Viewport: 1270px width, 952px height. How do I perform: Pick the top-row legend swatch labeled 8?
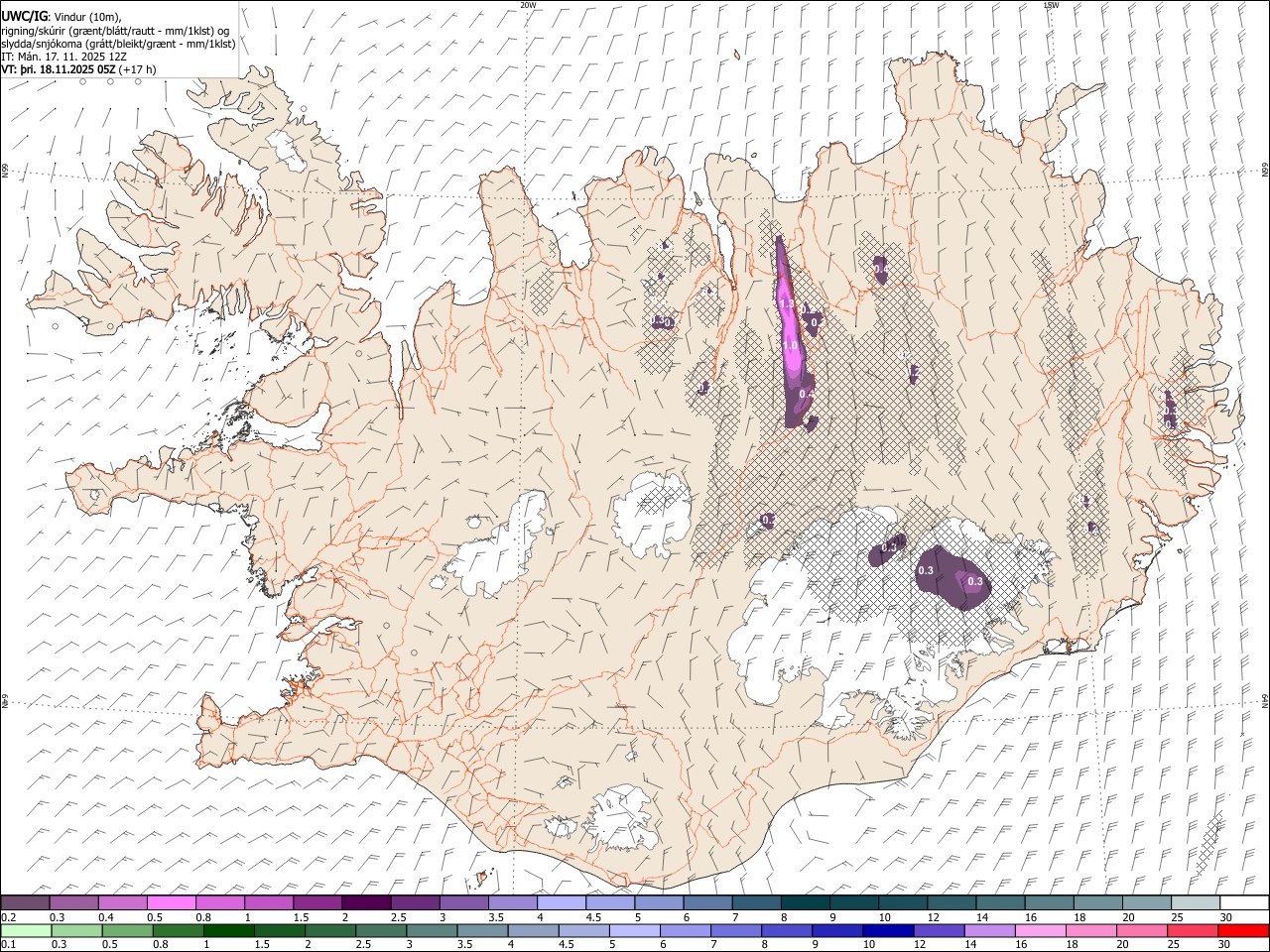tap(806, 903)
